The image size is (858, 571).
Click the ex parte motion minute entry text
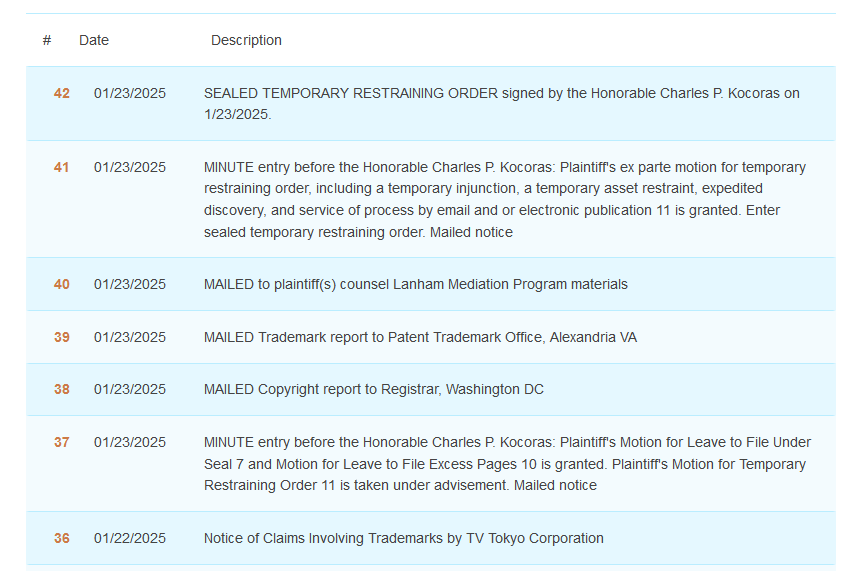click(x=504, y=199)
